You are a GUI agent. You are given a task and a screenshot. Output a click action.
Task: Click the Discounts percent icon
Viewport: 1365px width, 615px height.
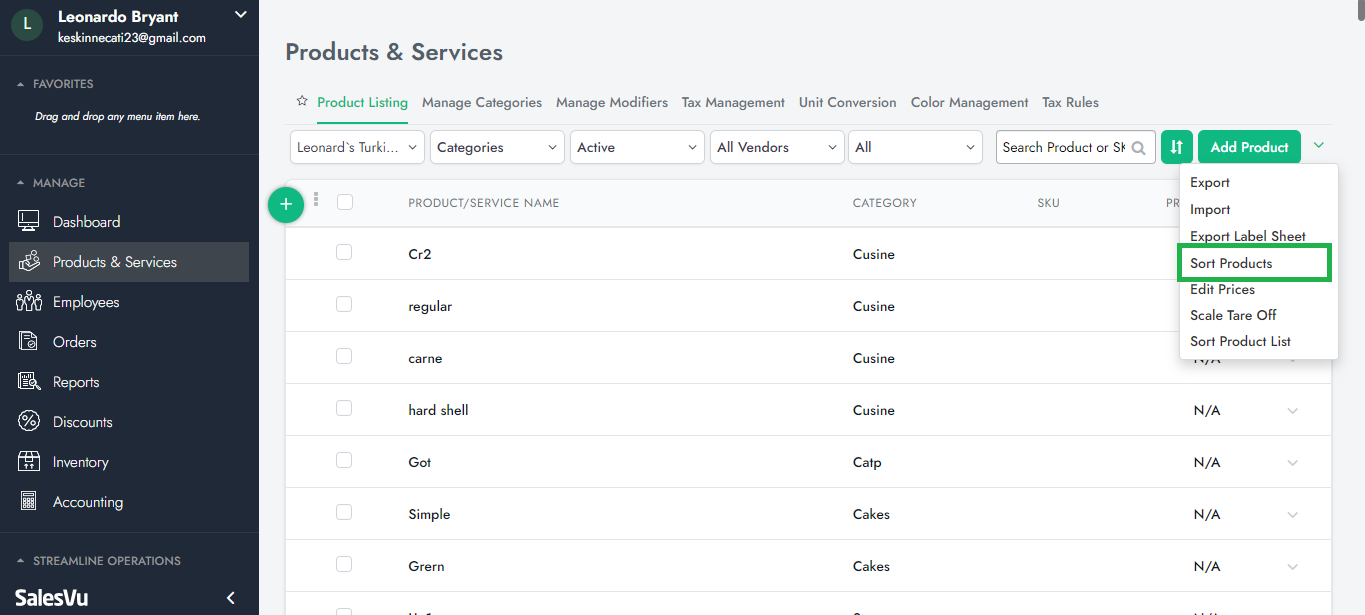[x=29, y=422]
